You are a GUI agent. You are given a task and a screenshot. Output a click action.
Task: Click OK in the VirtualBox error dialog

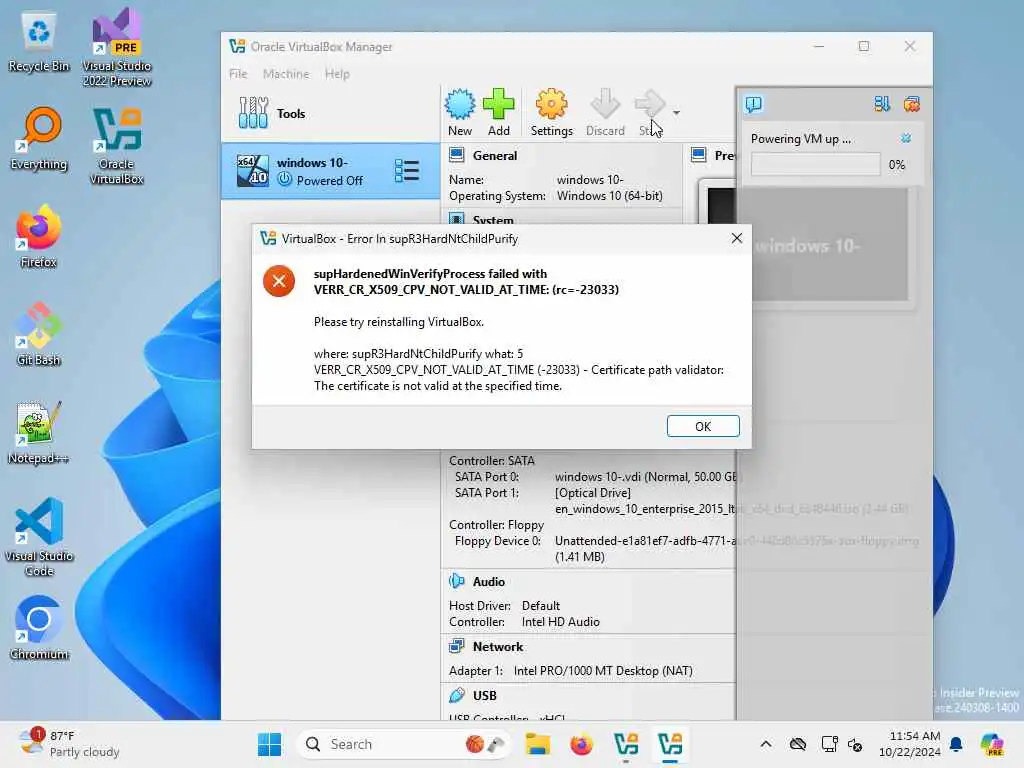point(703,426)
